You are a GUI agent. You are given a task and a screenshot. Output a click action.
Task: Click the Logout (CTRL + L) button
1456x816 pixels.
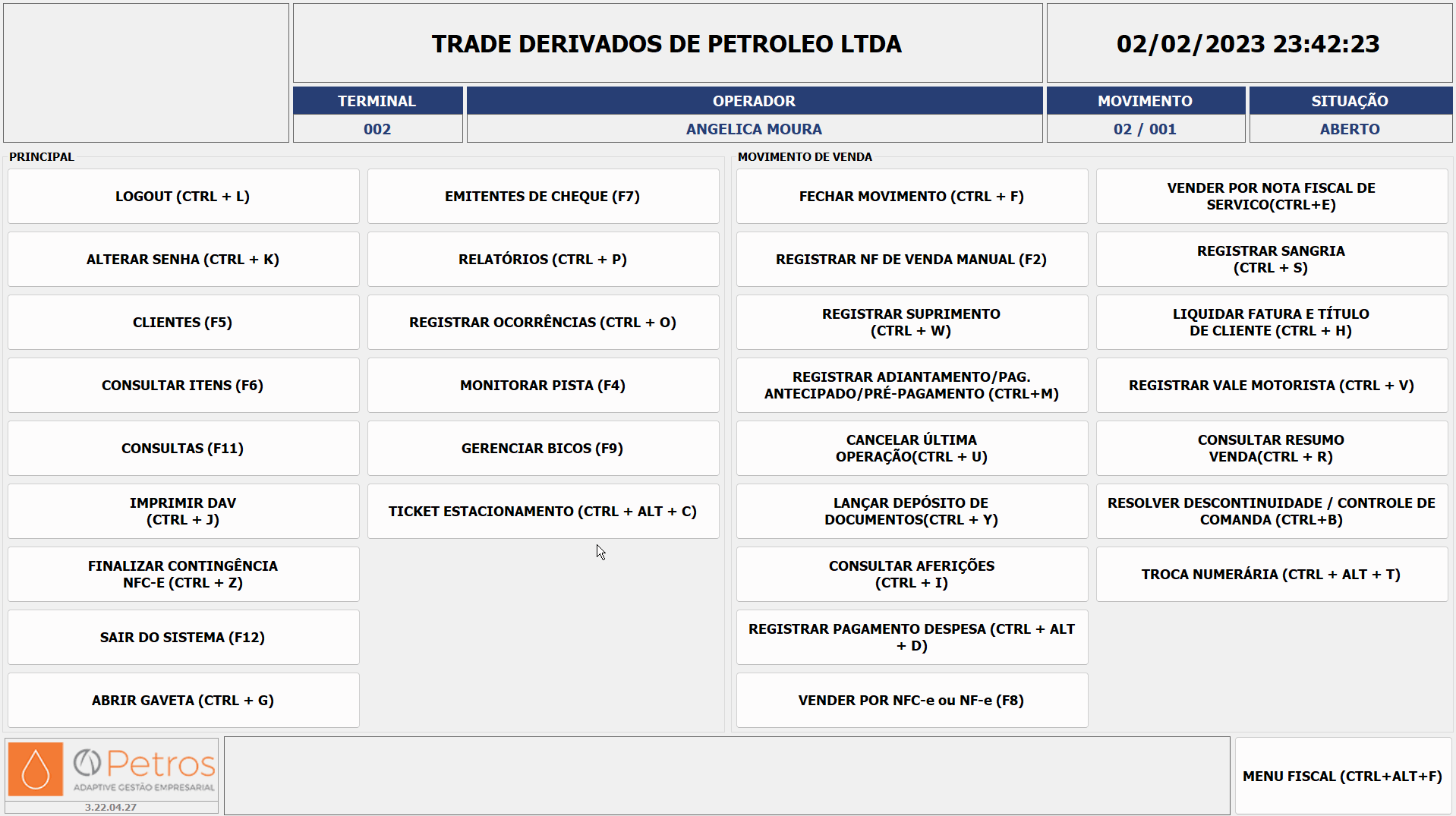click(183, 197)
